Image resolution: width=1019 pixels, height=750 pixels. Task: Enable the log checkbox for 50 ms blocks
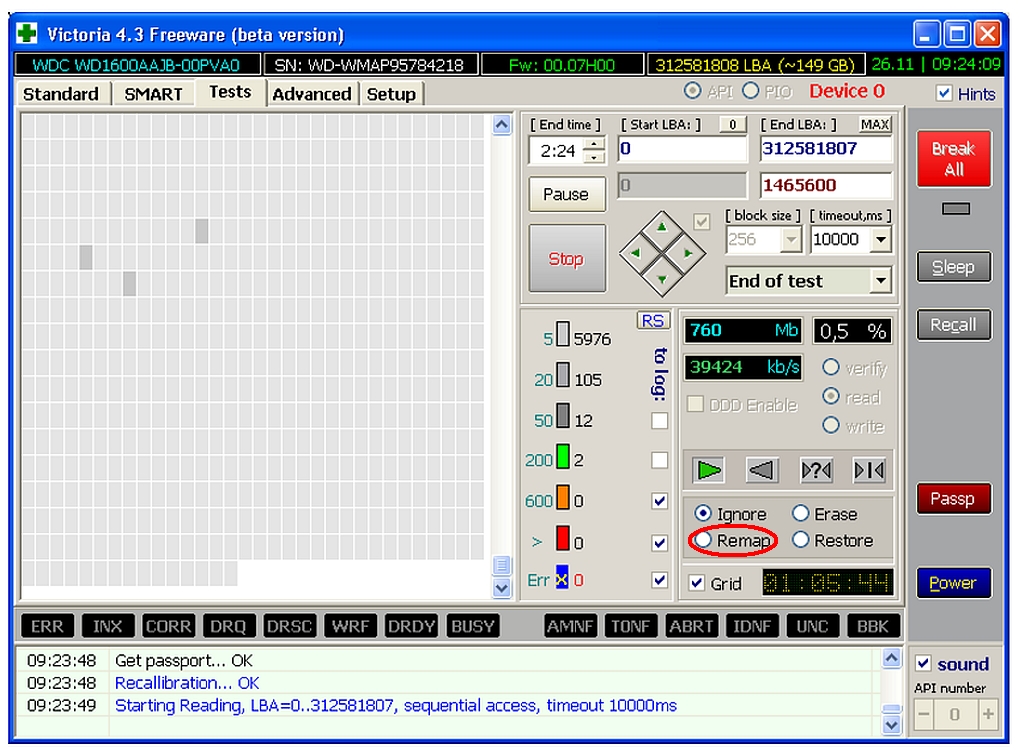[660, 420]
